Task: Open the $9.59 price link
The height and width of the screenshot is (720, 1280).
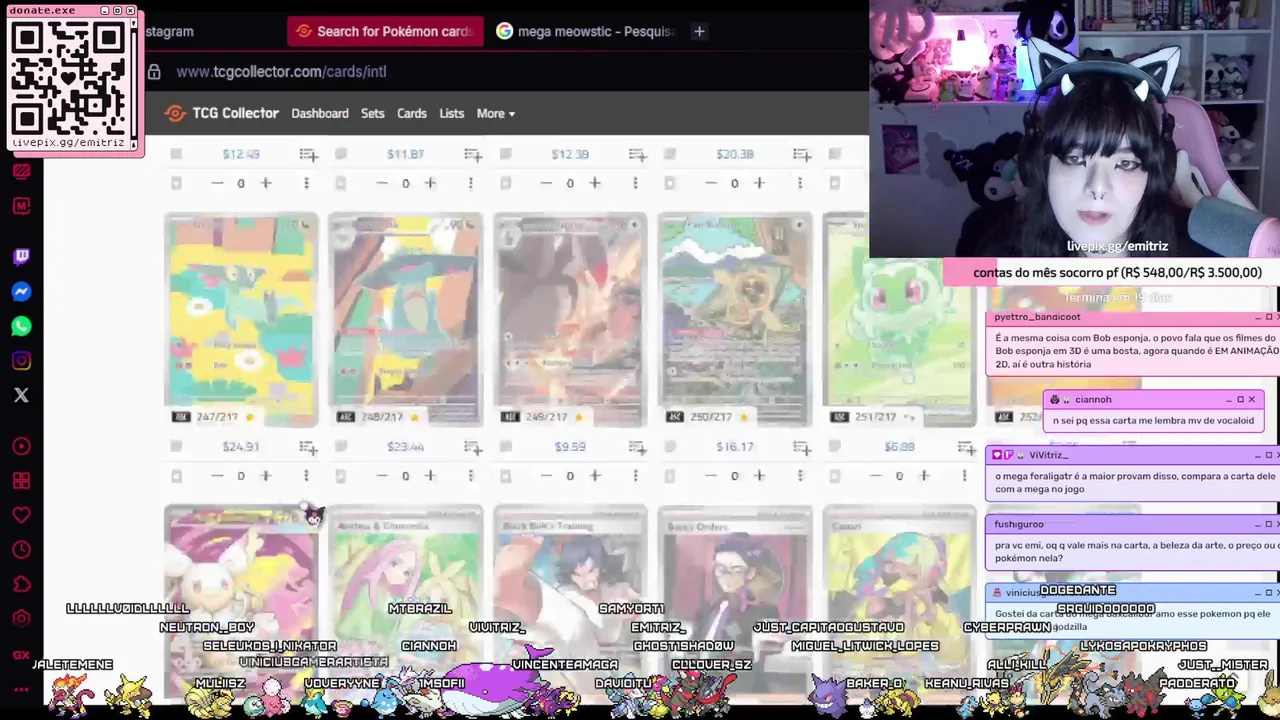Action: 570,447
